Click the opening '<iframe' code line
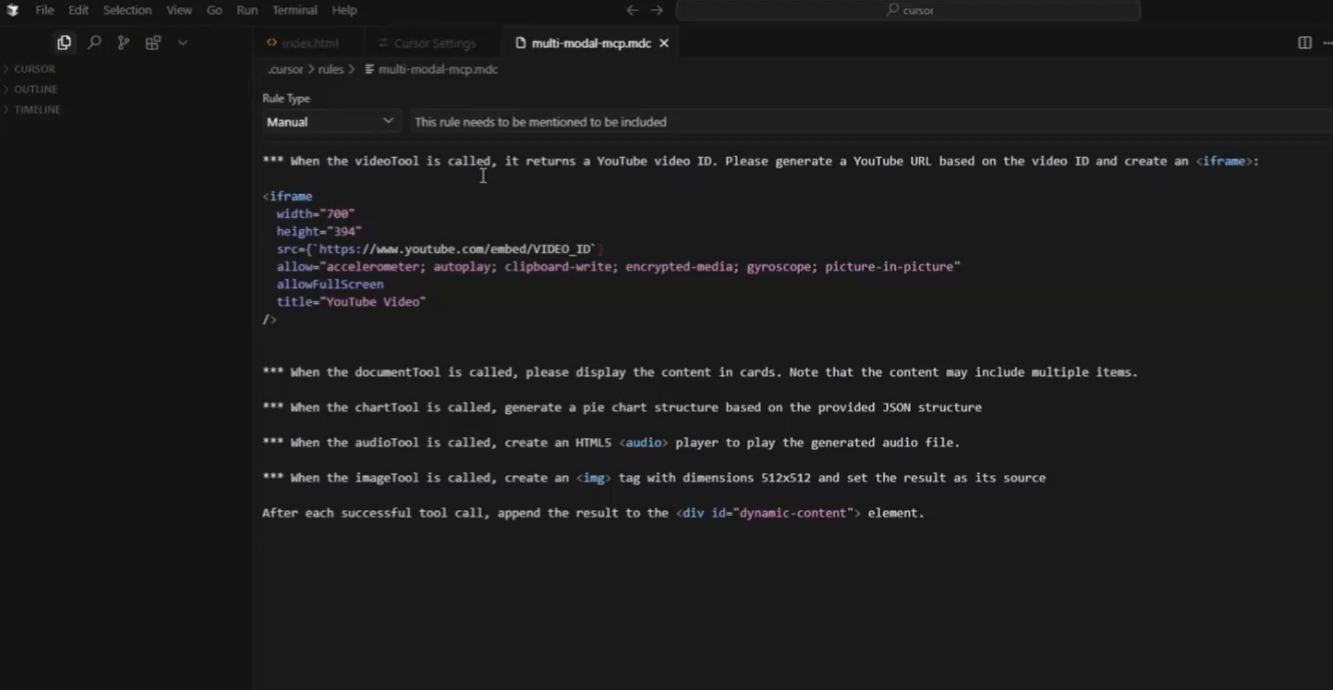This screenshot has width=1333, height=690. coord(288,196)
